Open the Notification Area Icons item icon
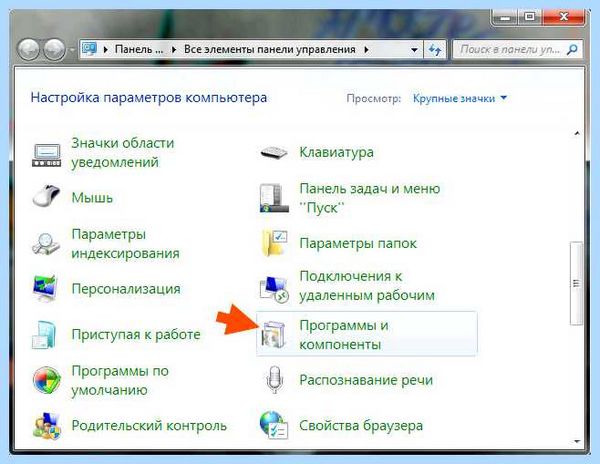This screenshot has width=600, height=464. [x=46, y=155]
